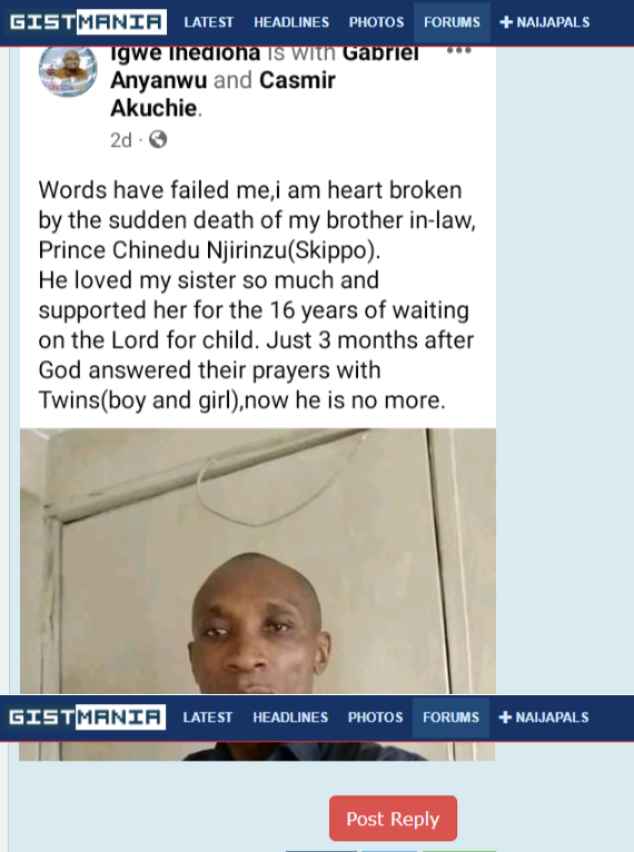Open the Gistmania logo in the top header
The width and height of the screenshot is (634, 852).
[87, 22]
